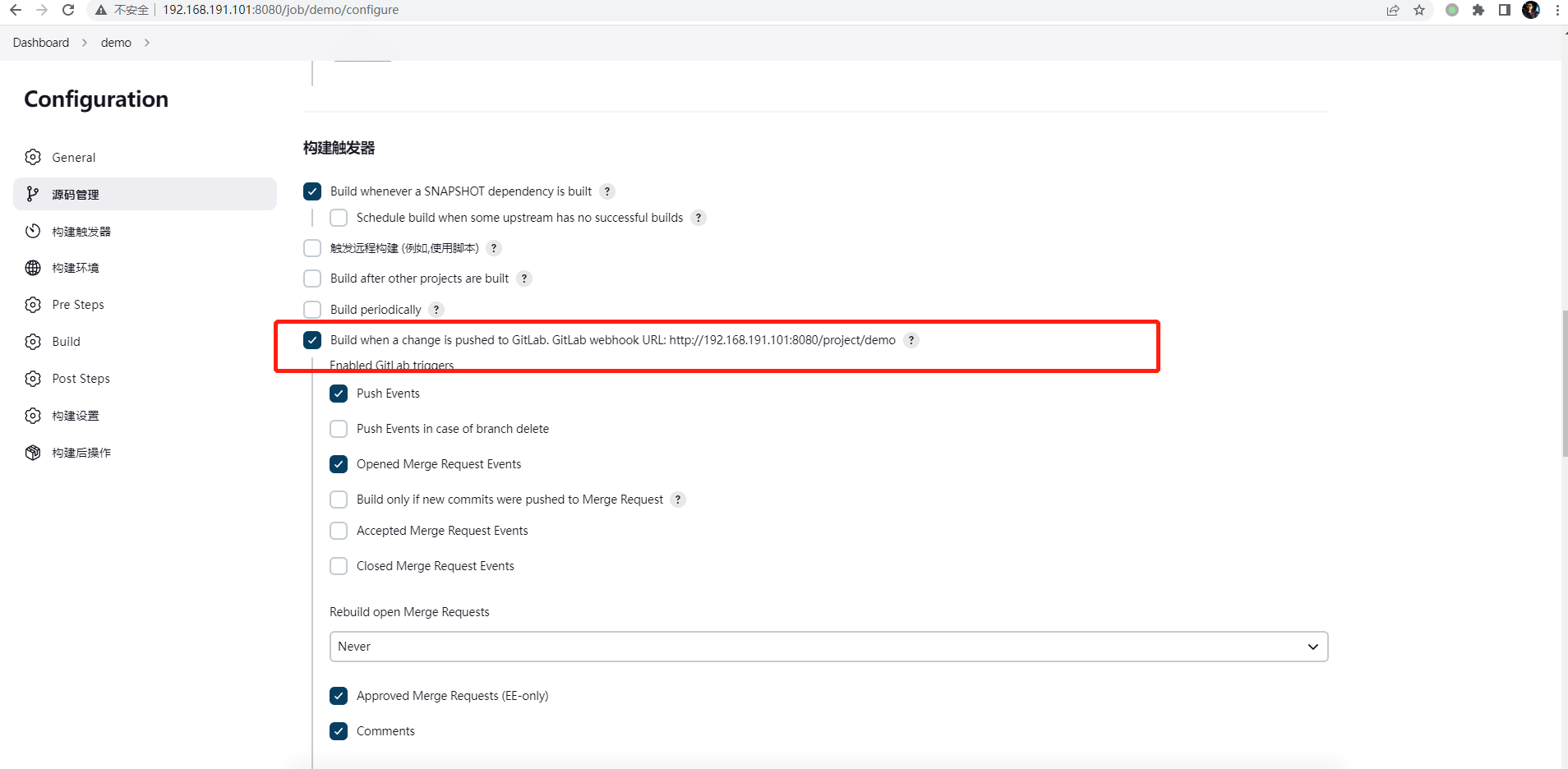Open General settings via gear icon
The height and width of the screenshot is (769, 1568).
(x=33, y=156)
